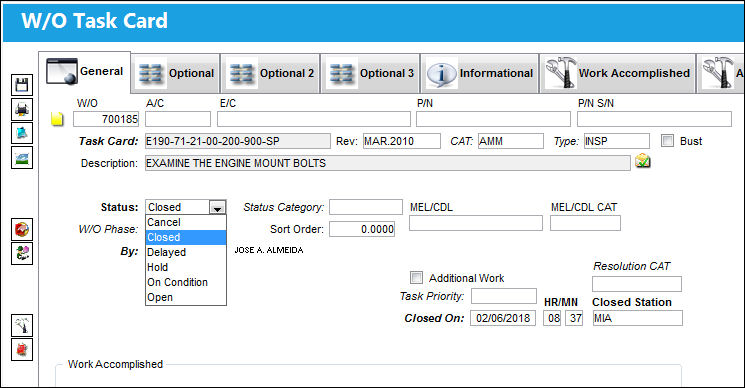The width and height of the screenshot is (745, 388).
Task: Click the MEL/CDL CAT input field
Action: click(x=585, y=223)
